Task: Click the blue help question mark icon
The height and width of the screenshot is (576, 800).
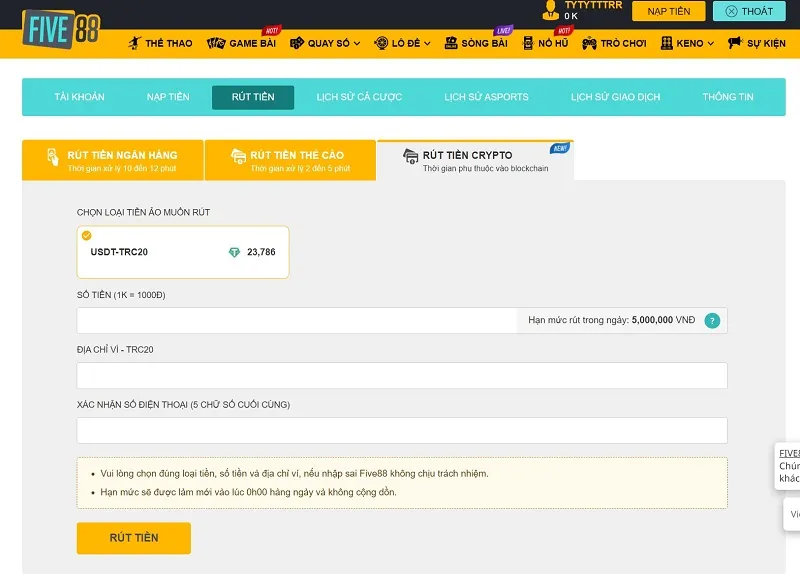Action: click(712, 320)
